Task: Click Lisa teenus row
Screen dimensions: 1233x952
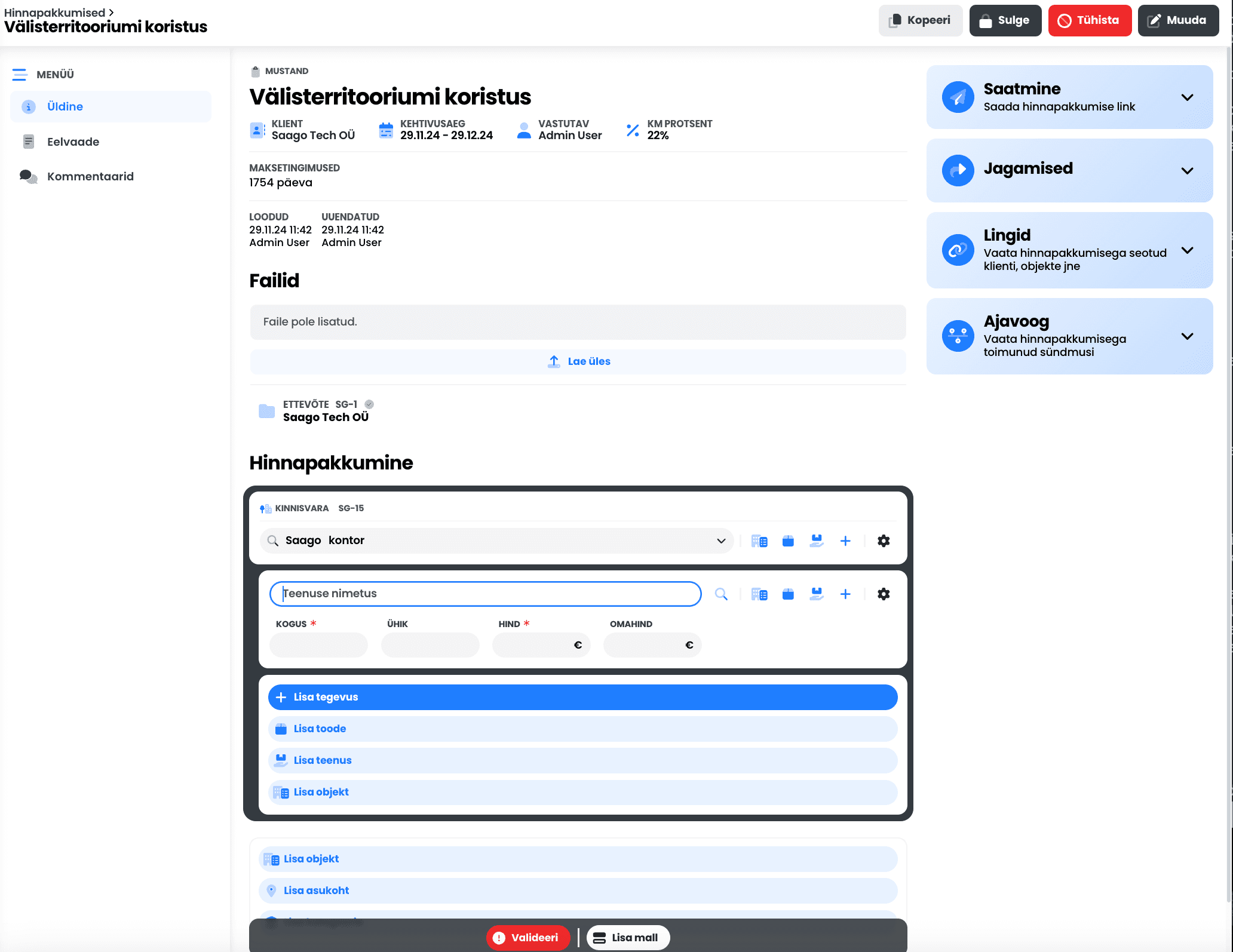Action: point(582,760)
